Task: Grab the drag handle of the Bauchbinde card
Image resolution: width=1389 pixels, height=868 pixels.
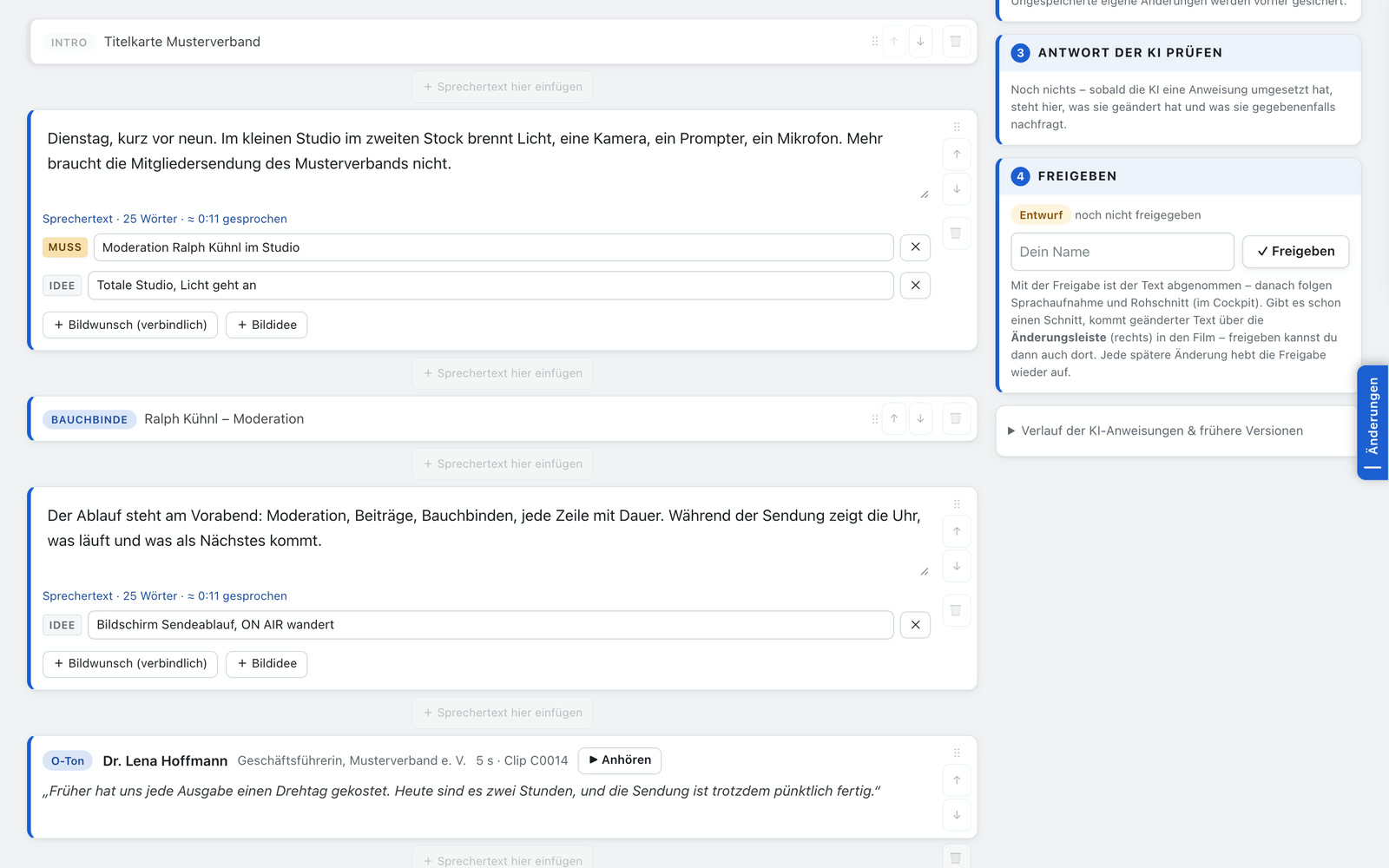Action: click(874, 418)
